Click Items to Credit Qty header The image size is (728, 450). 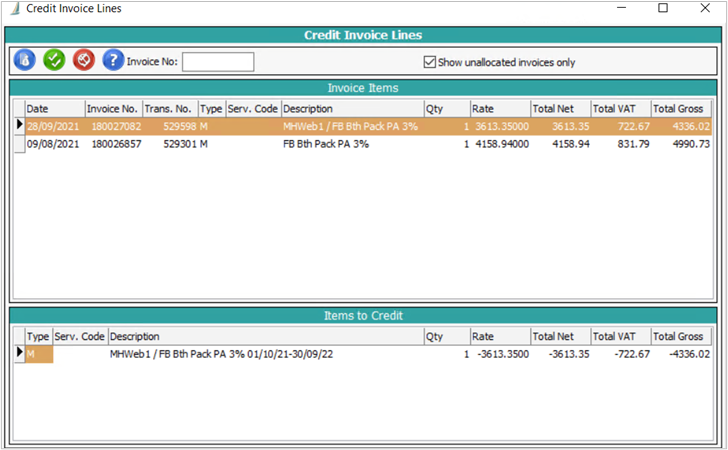pyautogui.click(x=447, y=336)
